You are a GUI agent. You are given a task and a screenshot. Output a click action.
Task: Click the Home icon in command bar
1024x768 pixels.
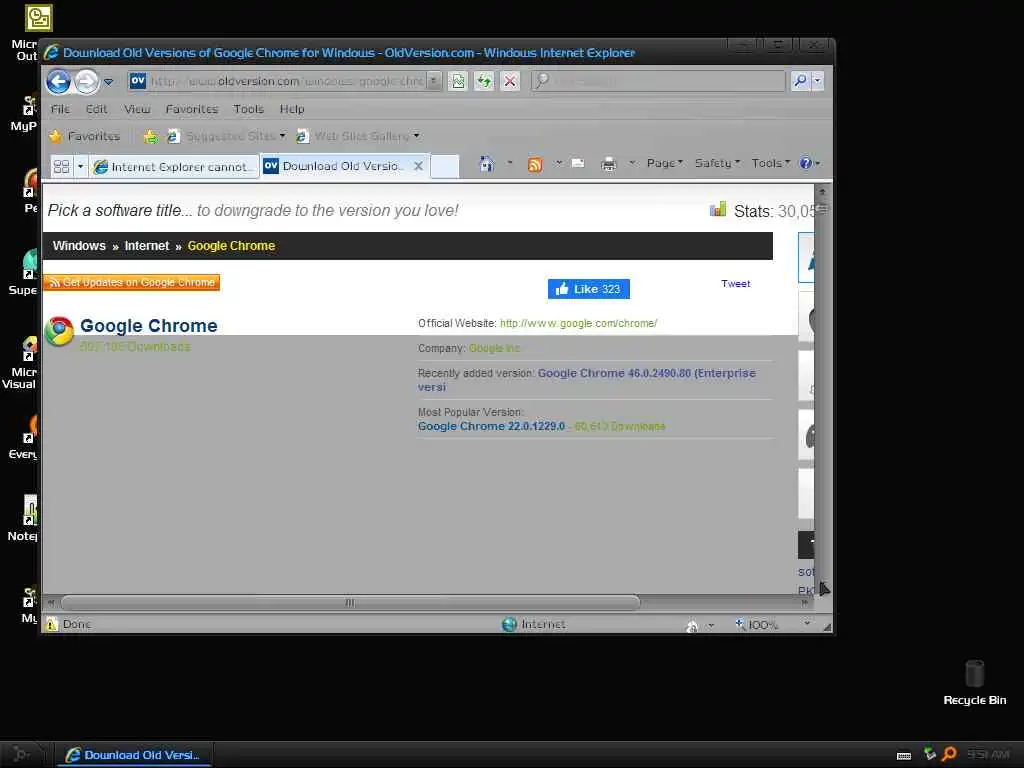pos(487,163)
